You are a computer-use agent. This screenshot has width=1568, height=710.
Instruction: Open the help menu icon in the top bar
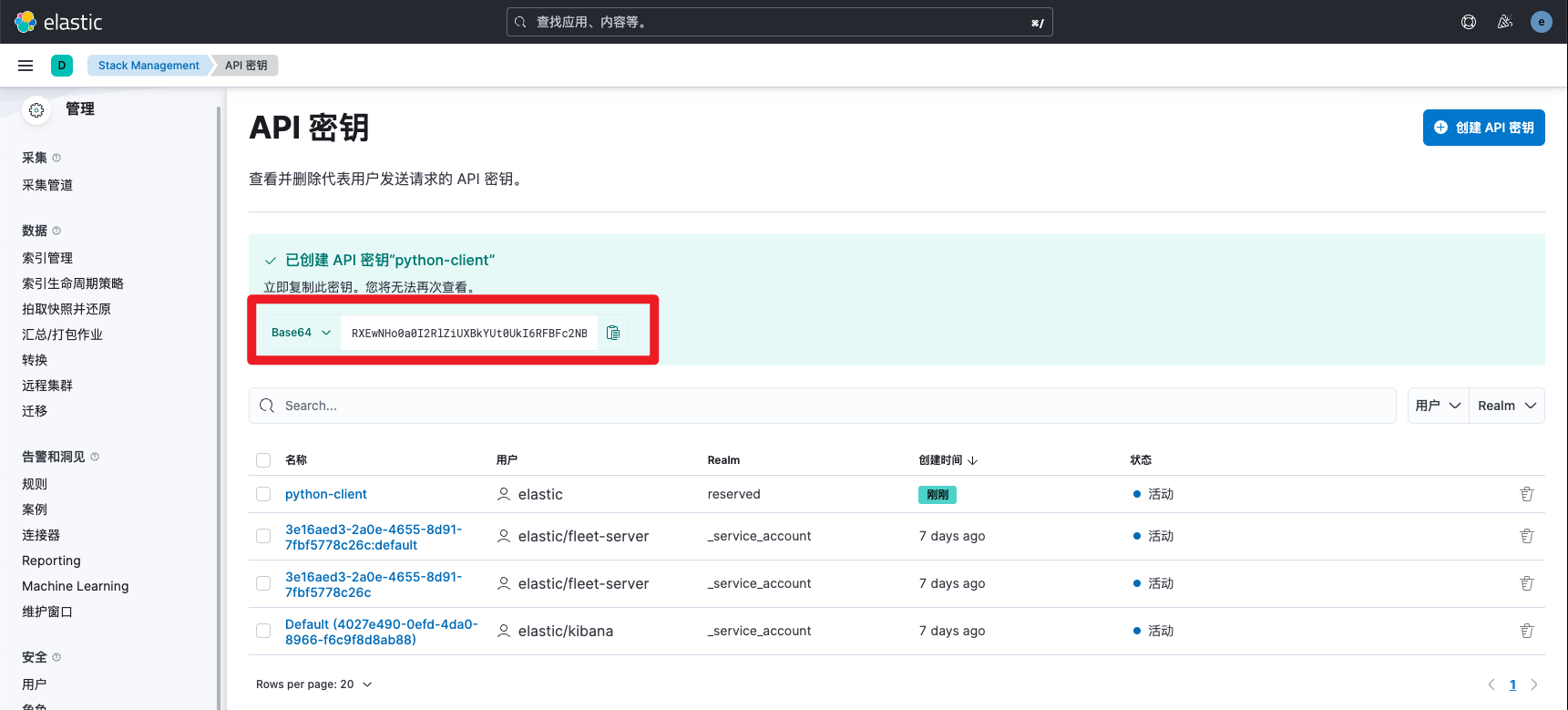pos(1469,22)
